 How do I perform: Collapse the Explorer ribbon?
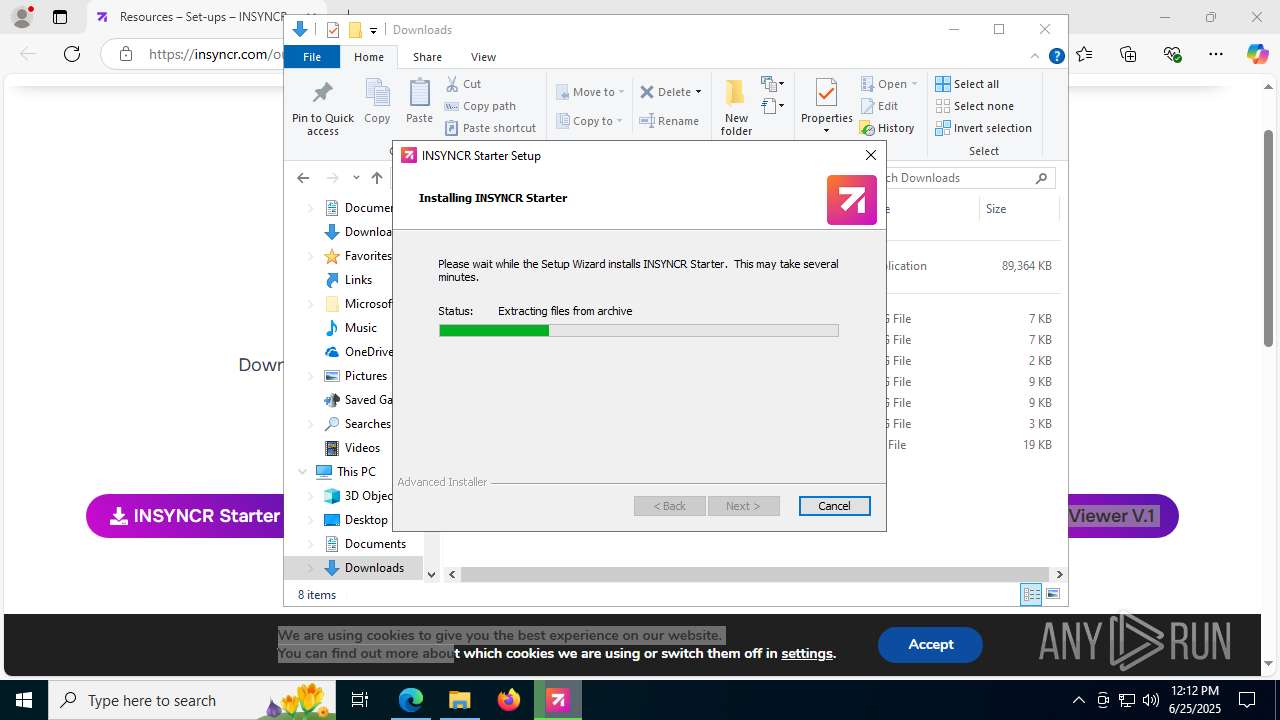(1035, 57)
